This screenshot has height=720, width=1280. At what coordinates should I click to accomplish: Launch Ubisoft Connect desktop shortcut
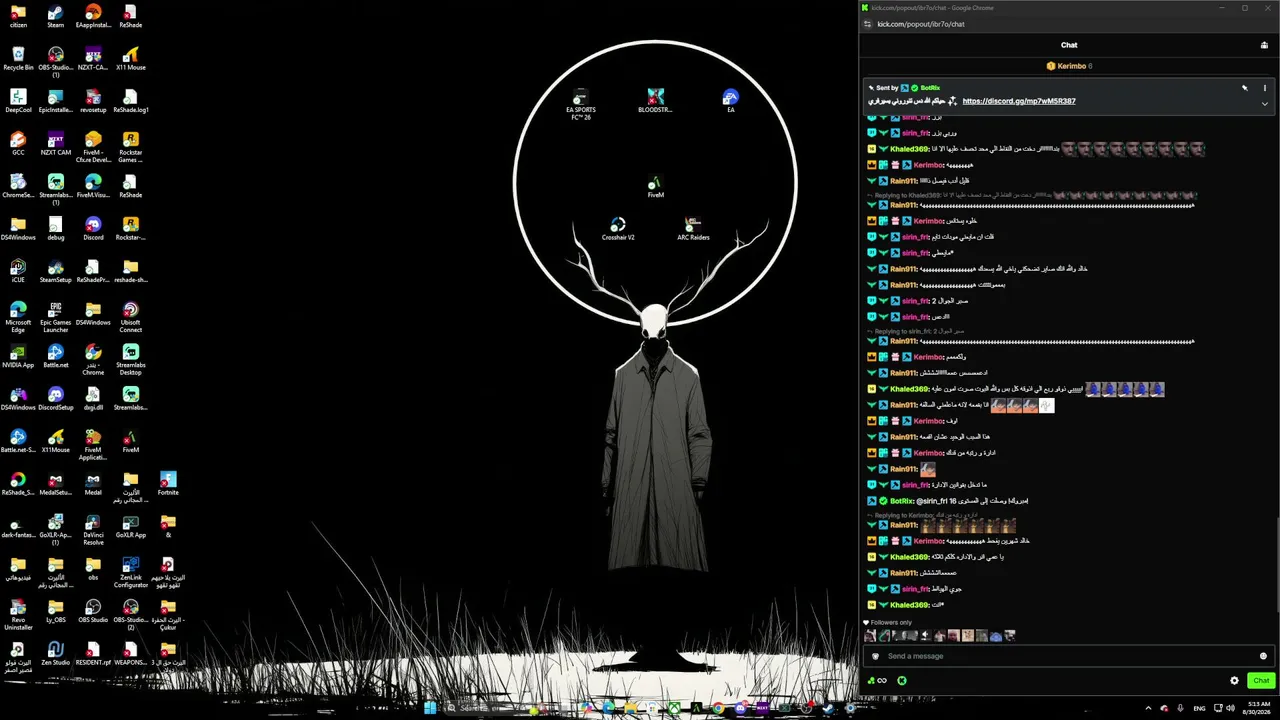pyautogui.click(x=130, y=317)
